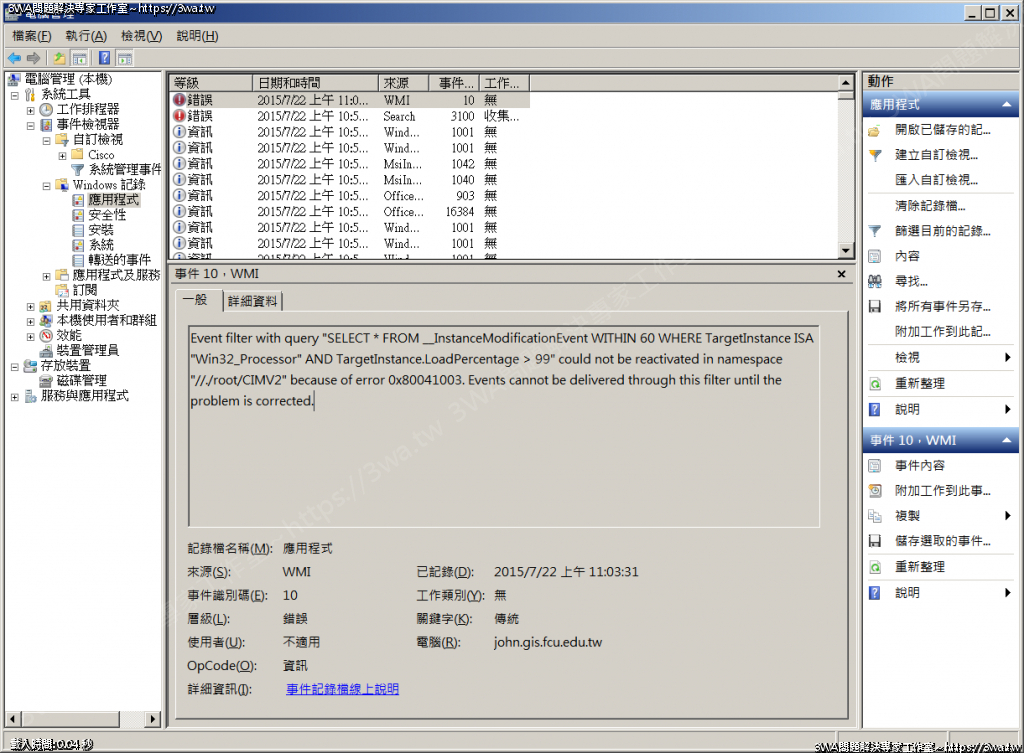Expand the 服務與應用程式 tree node
This screenshot has height=753, width=1024.
click(x=15, y=396)
